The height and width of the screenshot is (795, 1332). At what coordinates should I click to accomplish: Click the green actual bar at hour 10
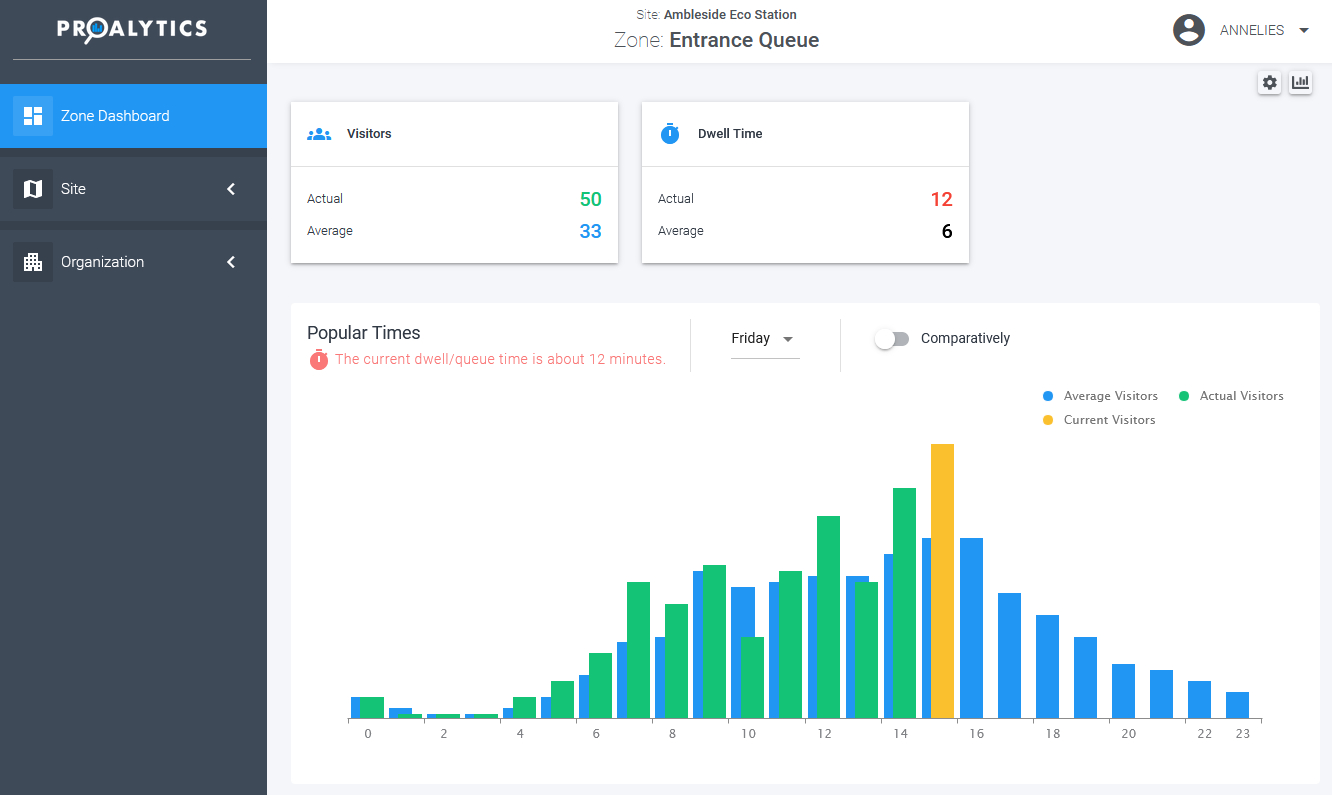point(752,677)
